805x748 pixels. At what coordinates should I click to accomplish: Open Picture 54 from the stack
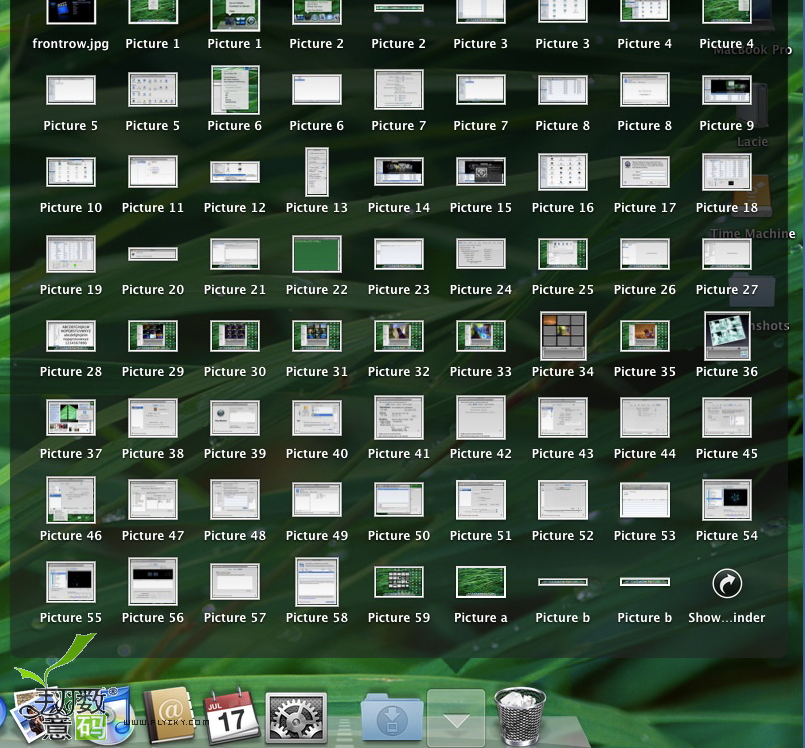(726, 500)
